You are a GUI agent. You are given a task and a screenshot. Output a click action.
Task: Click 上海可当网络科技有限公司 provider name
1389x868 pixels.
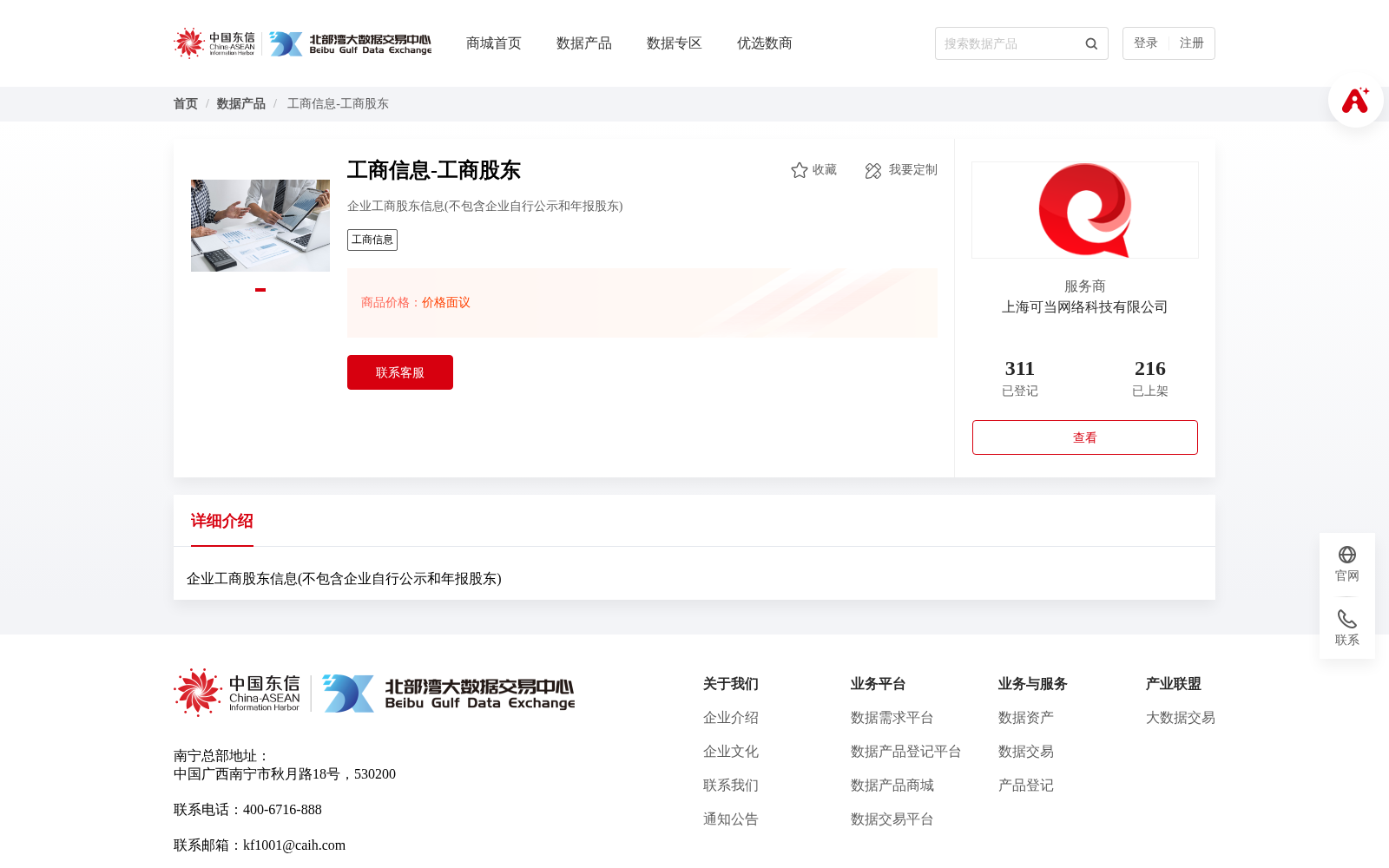click(1085, 307)
